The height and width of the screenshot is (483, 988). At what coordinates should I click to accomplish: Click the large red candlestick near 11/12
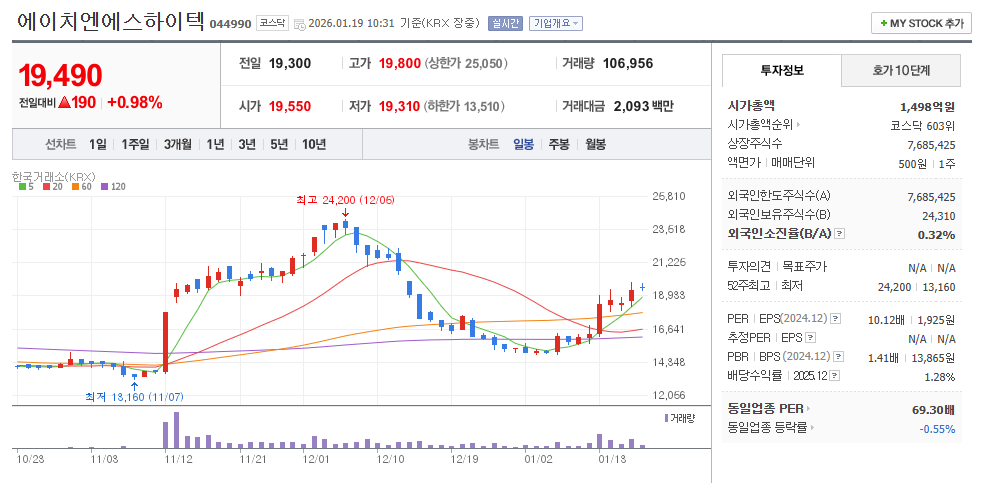coord(166,342)
